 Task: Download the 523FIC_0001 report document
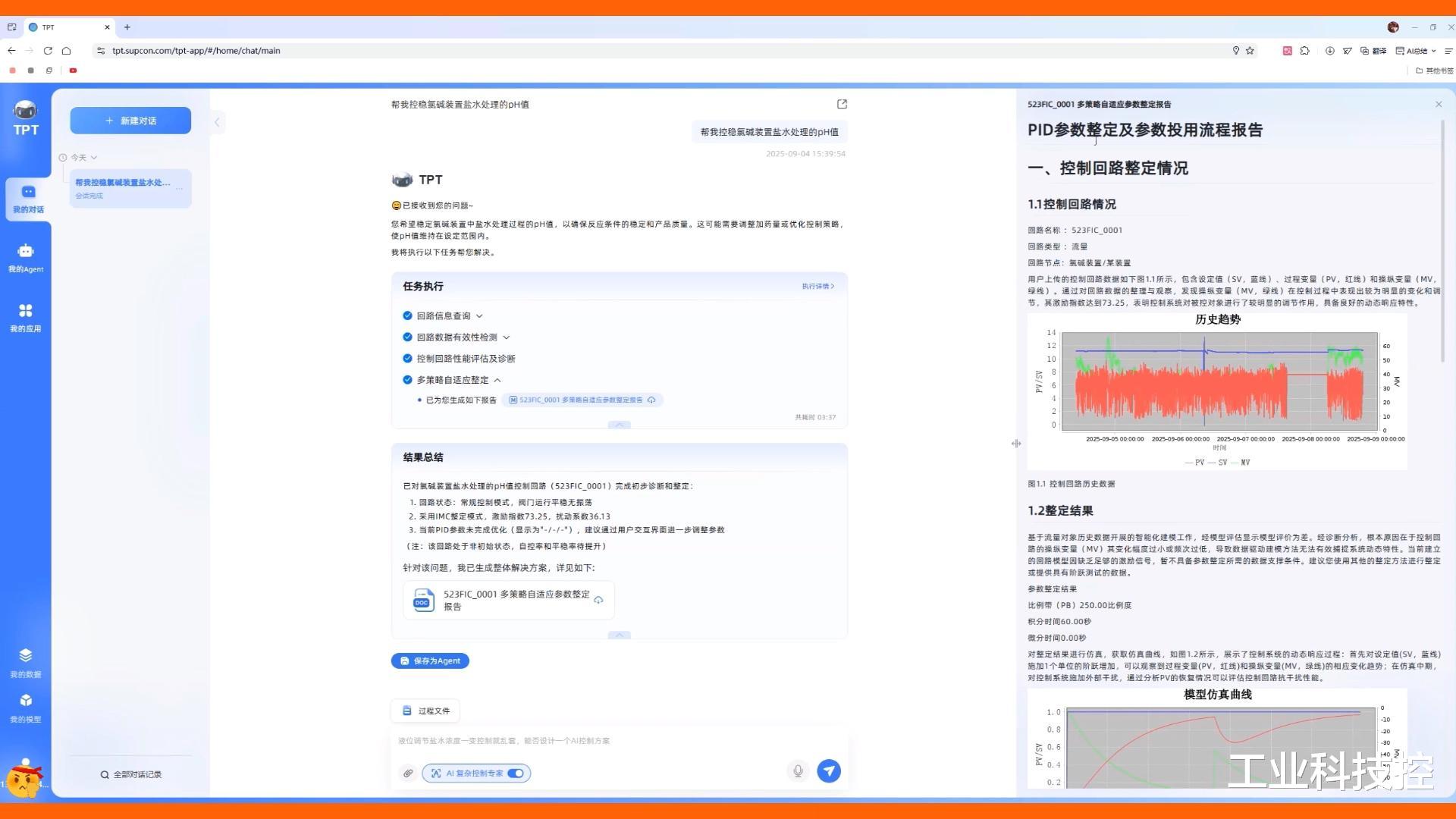point(598,600)
